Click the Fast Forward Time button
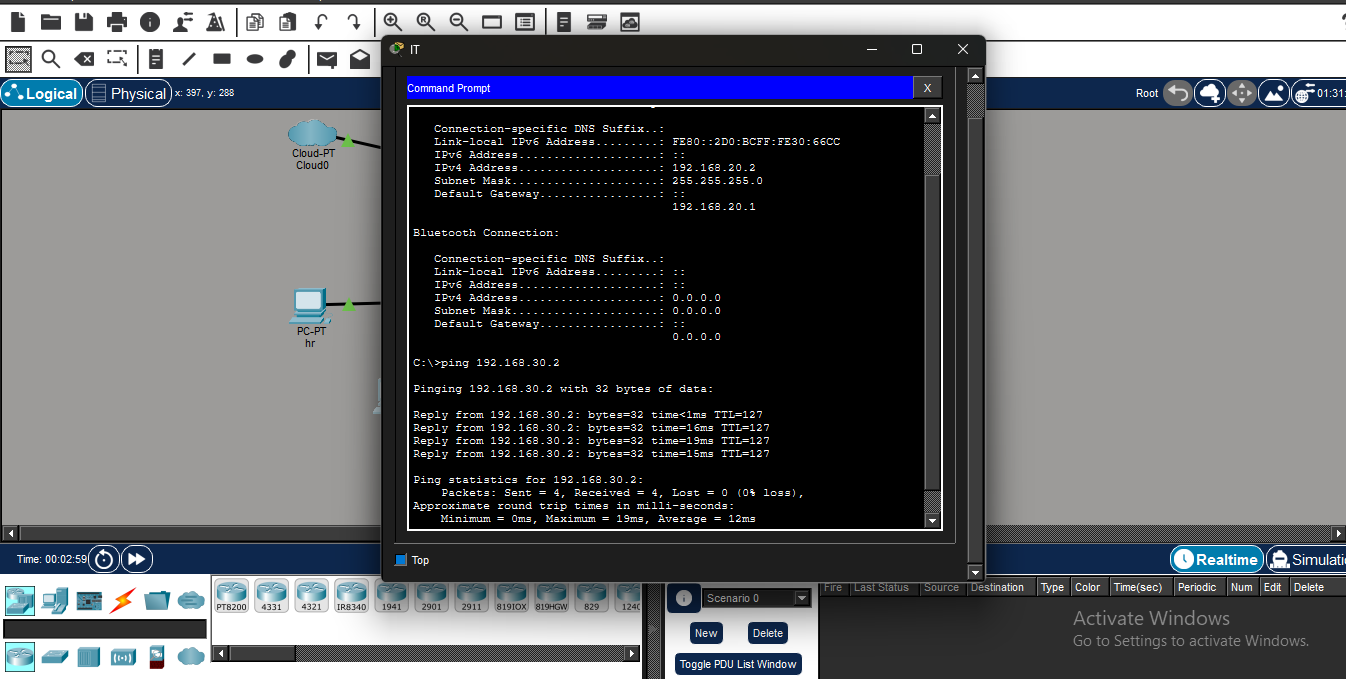This screenshot has width=1346, height=679. point(137,559)
